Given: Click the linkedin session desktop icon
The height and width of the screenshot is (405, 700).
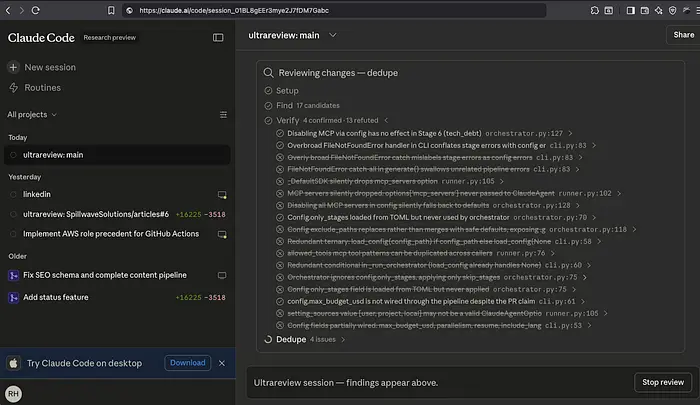Looking at the screenshot, I should coord(222,195).
